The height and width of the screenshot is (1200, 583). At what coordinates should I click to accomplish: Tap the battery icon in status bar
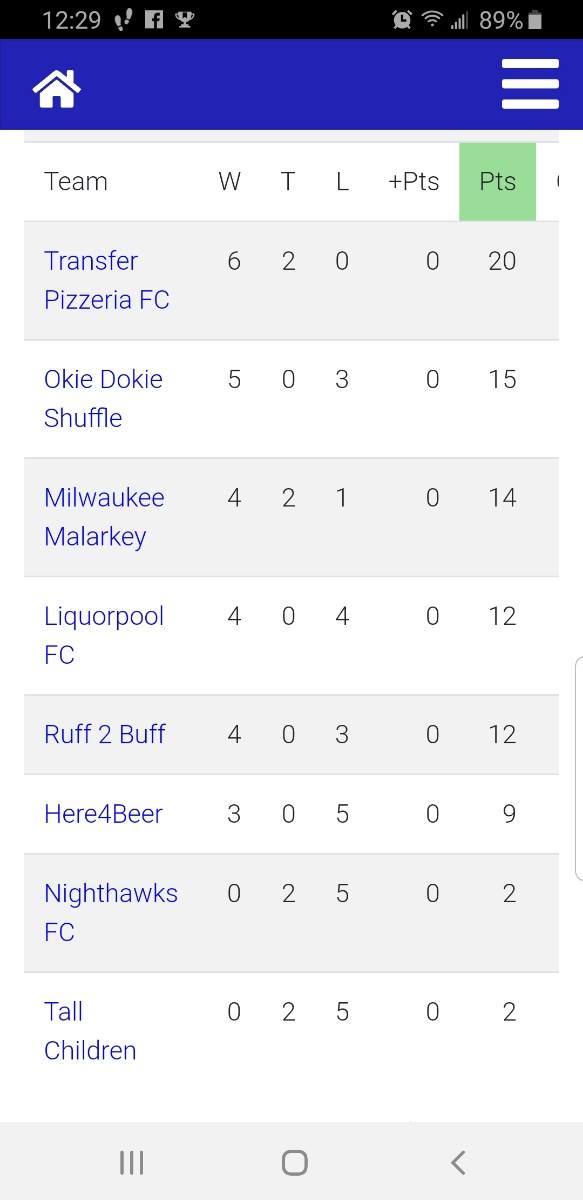click(x=536, y=19)
